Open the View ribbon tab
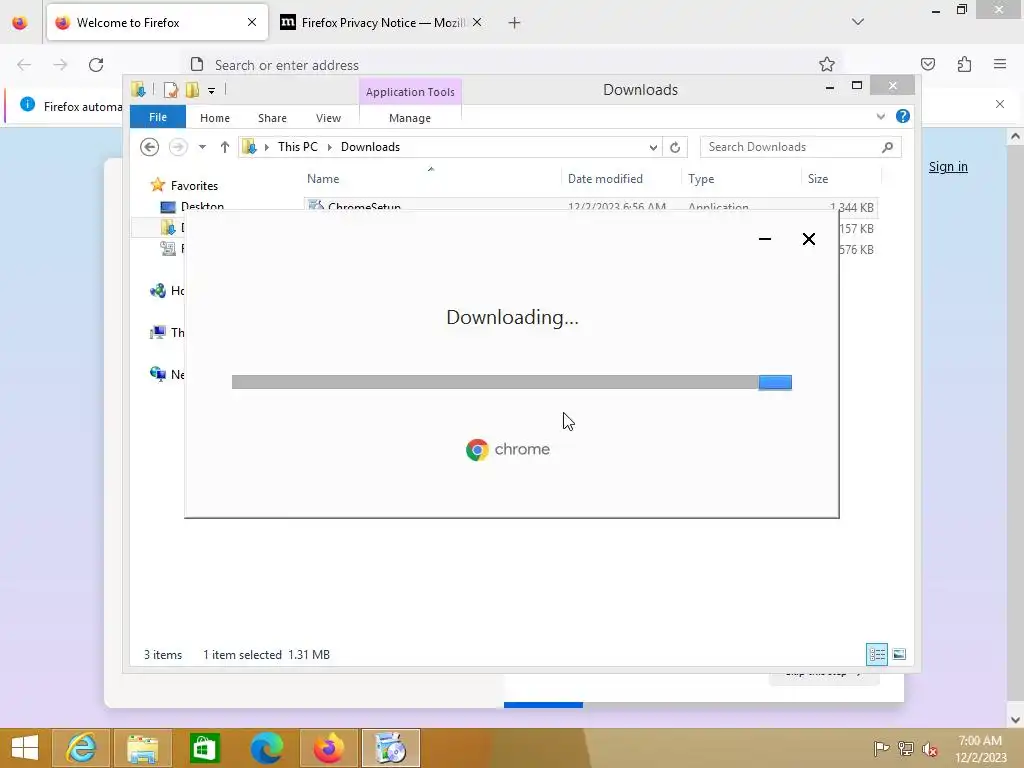This screenshot has width=1024, height=768. click(328, 118)
